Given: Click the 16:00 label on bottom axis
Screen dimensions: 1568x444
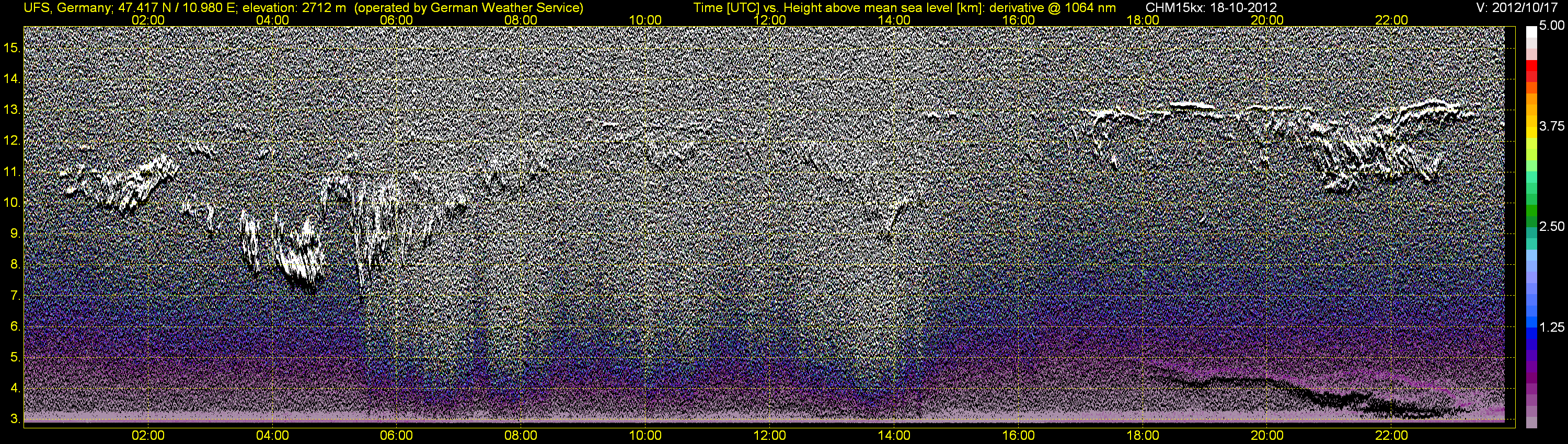Looking at the screenshot, I should 1018,436.
